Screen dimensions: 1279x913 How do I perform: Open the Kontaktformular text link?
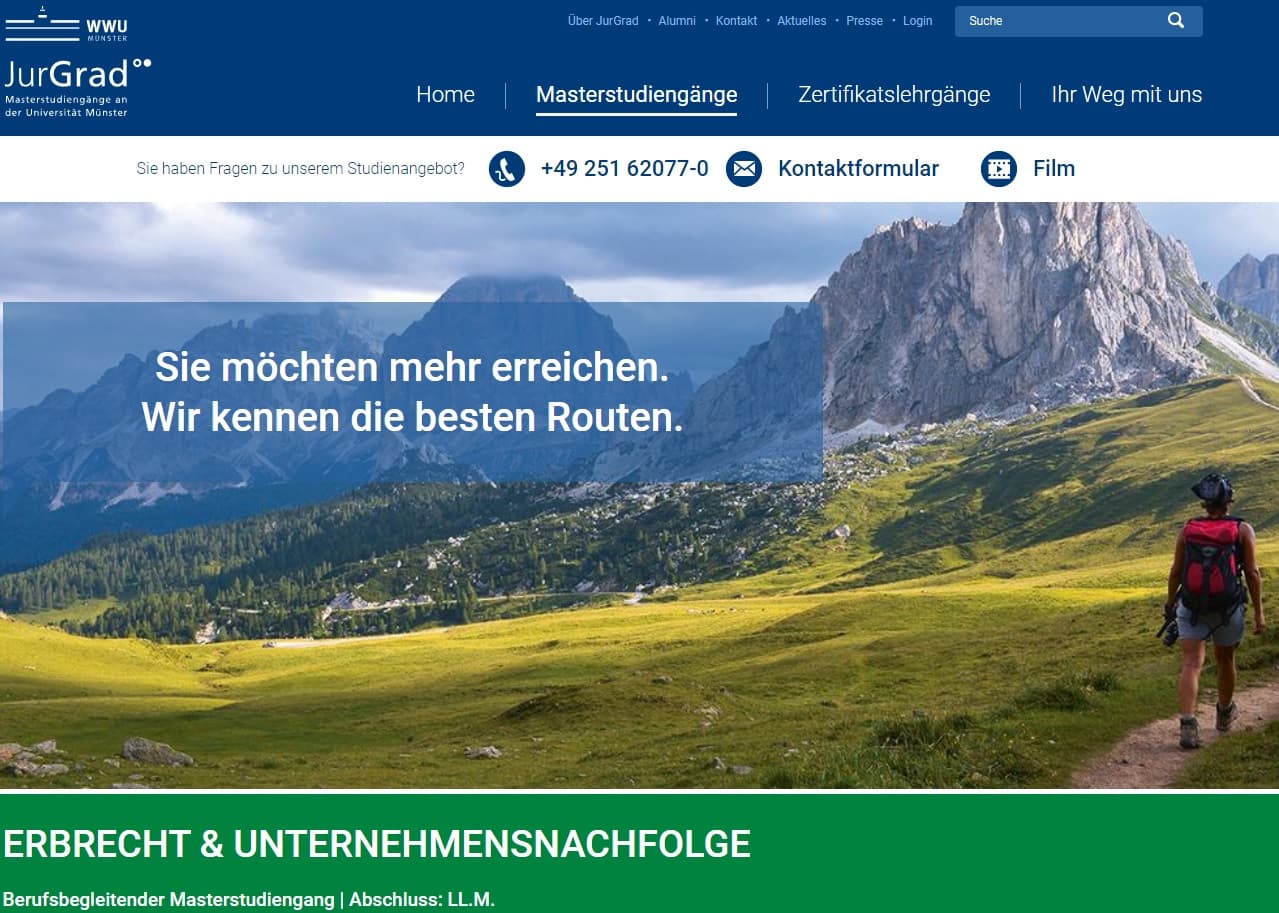pyautogui.click(x=858, y=169)
